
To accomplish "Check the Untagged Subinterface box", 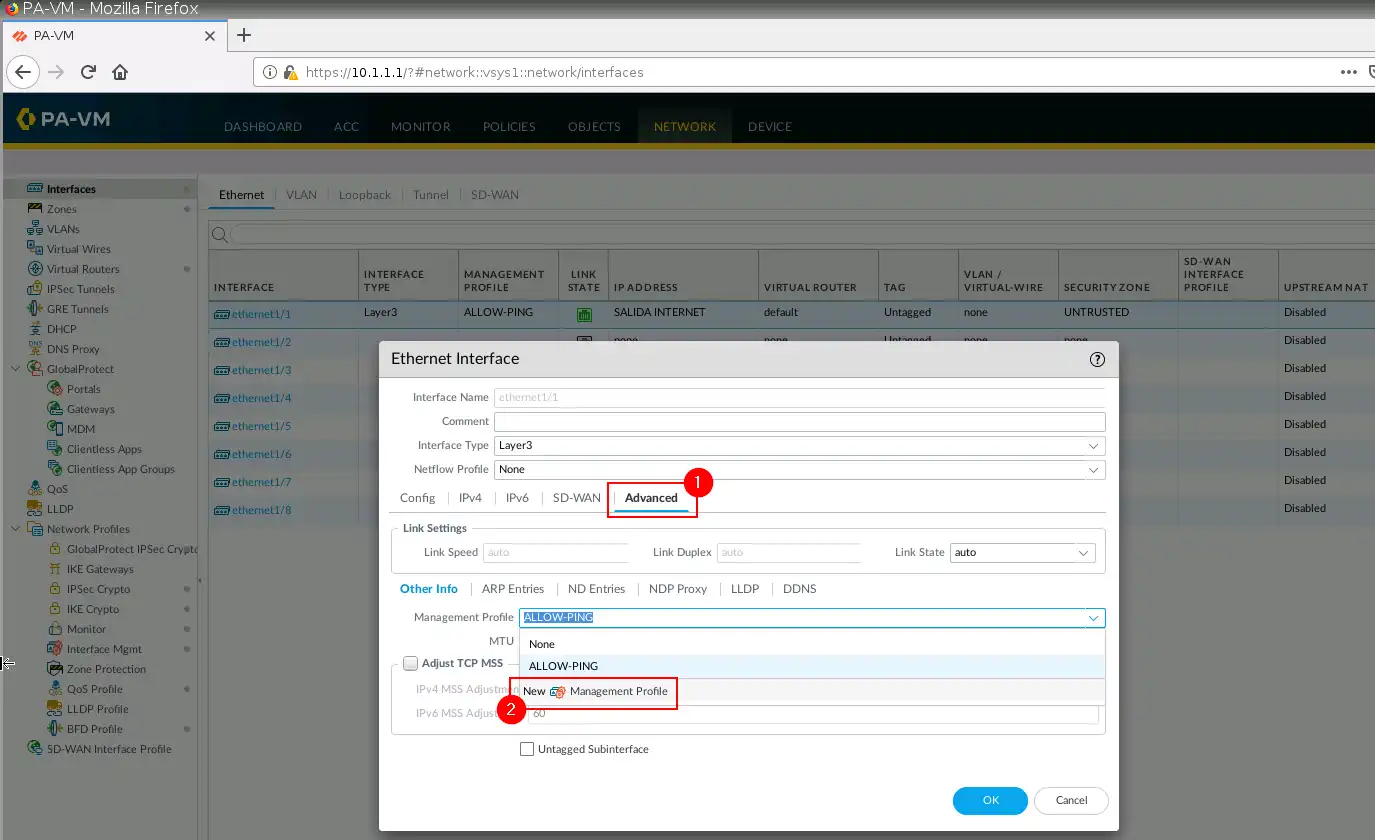I will click(527, 749).
